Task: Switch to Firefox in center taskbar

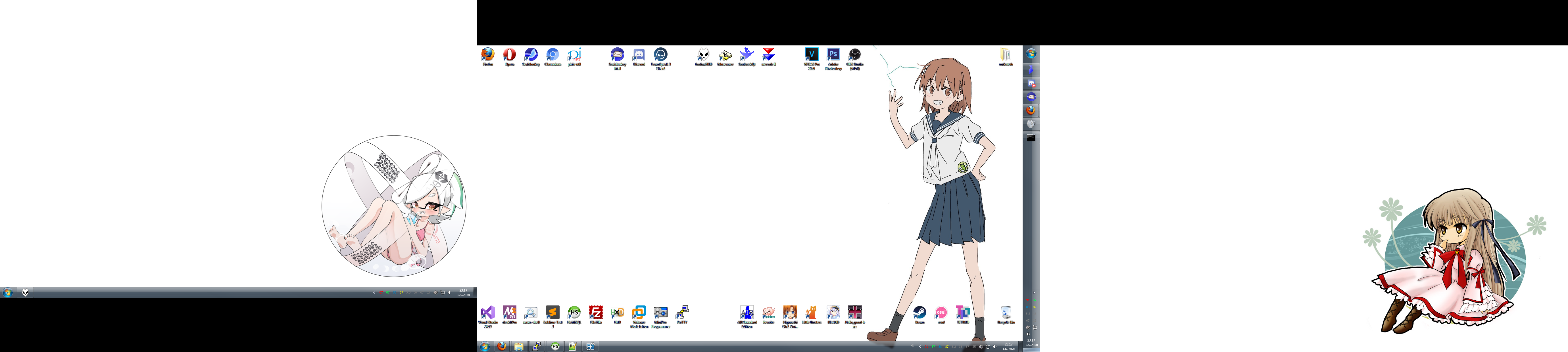Action: tap(502, 347)
